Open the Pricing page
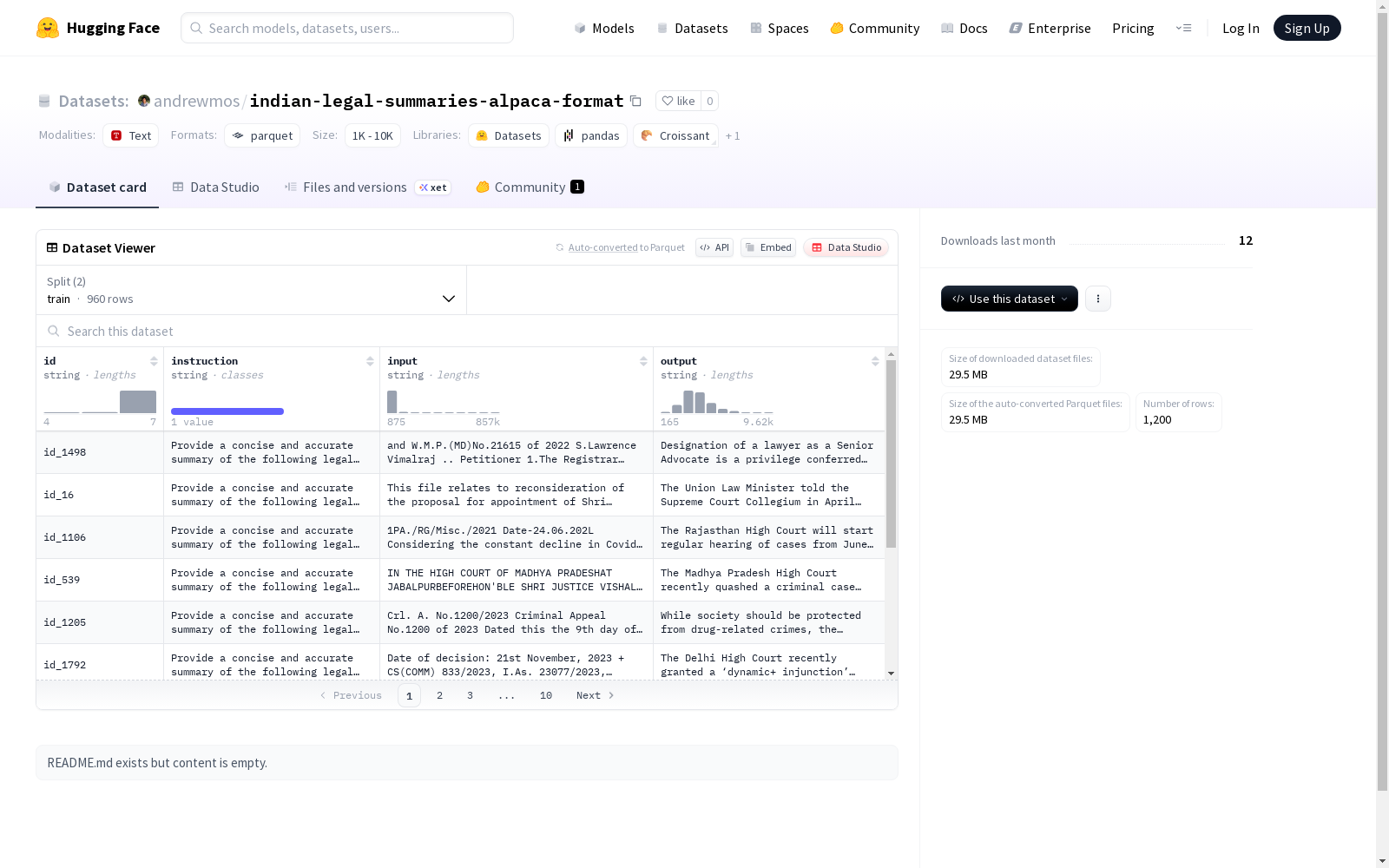Viewport: 1389px width, 868px height. (1133, 28)
